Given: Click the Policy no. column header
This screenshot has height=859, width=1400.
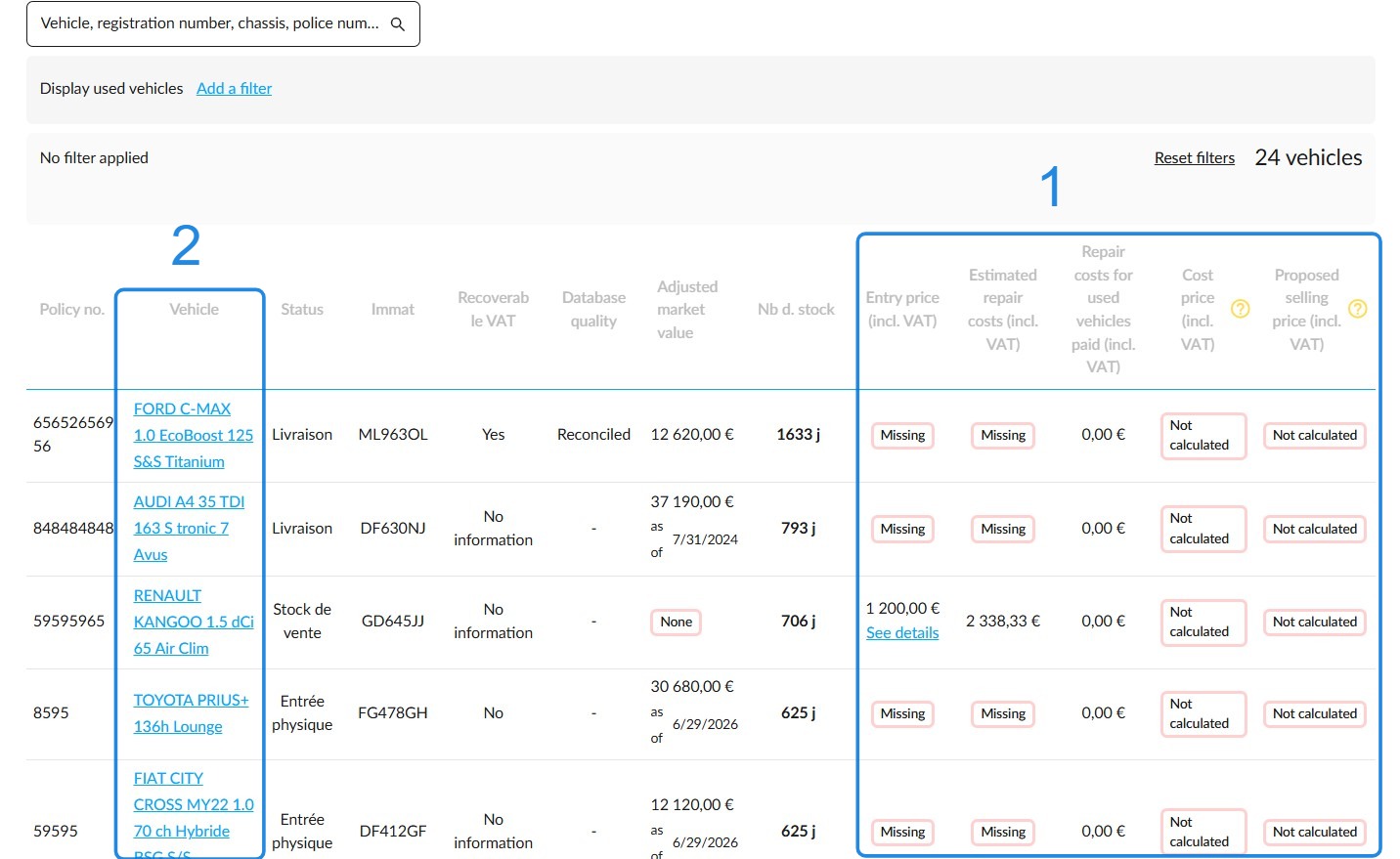Looking at the screenshot, I should pyautogui.click(x=71, y=309).
